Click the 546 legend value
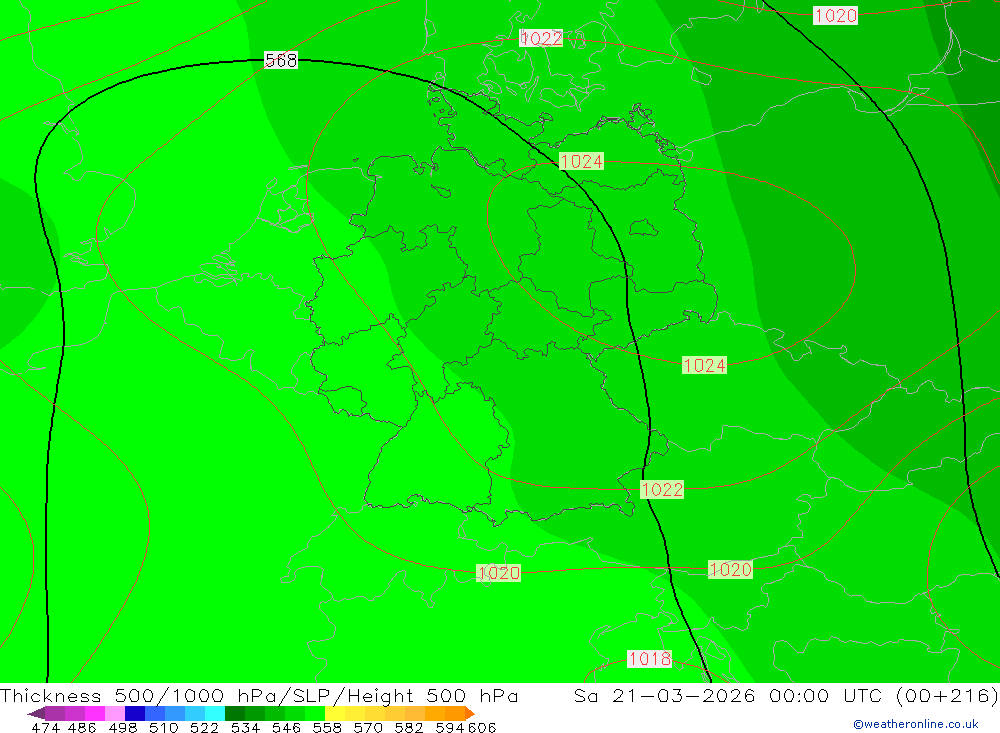Image resolution: width=1000 pixels, height=733 pixels. (x=286, y=728)
